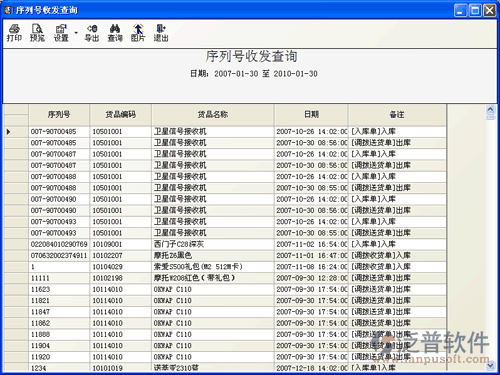The width and height of the screenshot is (500, 375).
Task: Click the 货品名称 column header
Action: 213,115
